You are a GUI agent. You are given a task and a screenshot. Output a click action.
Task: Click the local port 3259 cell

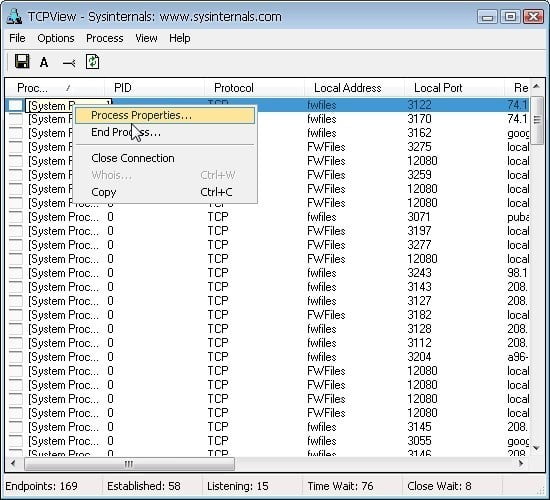(419, 175)
